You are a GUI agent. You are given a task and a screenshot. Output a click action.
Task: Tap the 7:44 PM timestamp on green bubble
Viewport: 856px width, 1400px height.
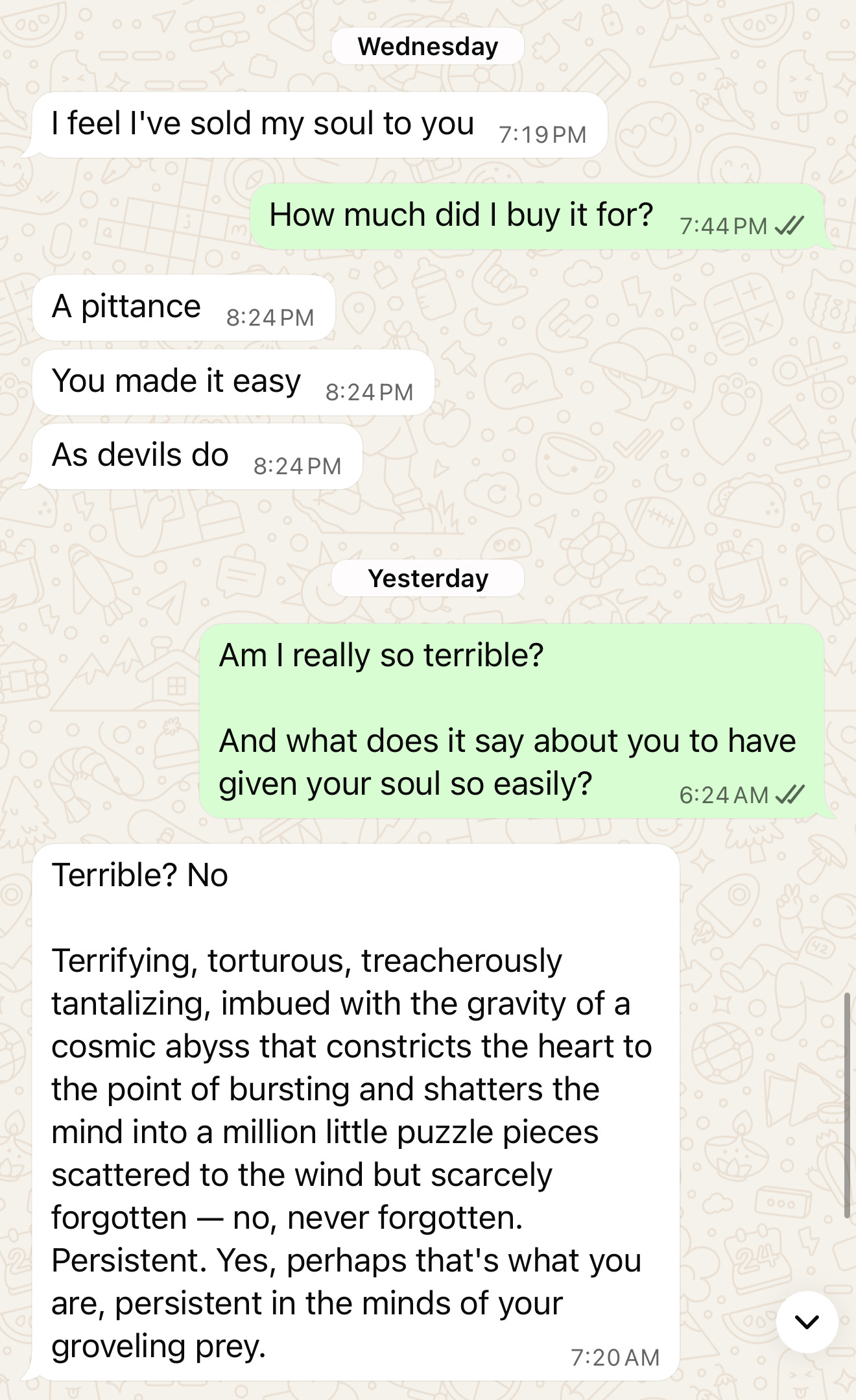(723, 226)
